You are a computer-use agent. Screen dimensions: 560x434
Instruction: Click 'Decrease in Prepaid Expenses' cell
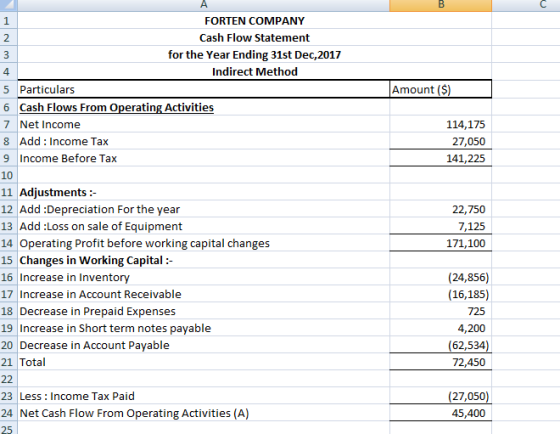pos(204,311)
